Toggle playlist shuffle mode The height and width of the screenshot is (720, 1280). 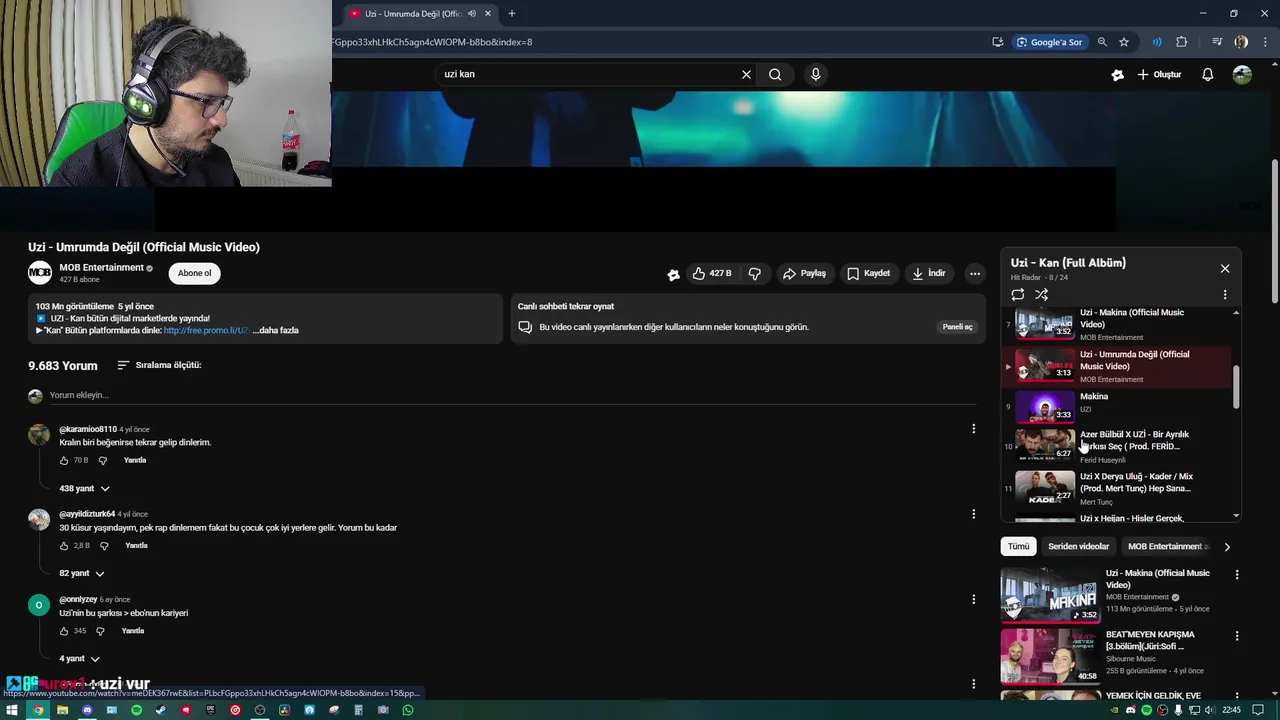click(x=1042, y=295)
